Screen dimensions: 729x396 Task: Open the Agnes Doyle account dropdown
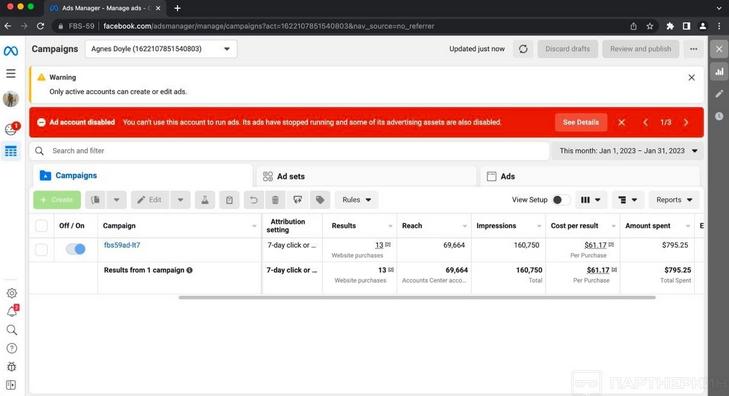click(x=161, y=49)
